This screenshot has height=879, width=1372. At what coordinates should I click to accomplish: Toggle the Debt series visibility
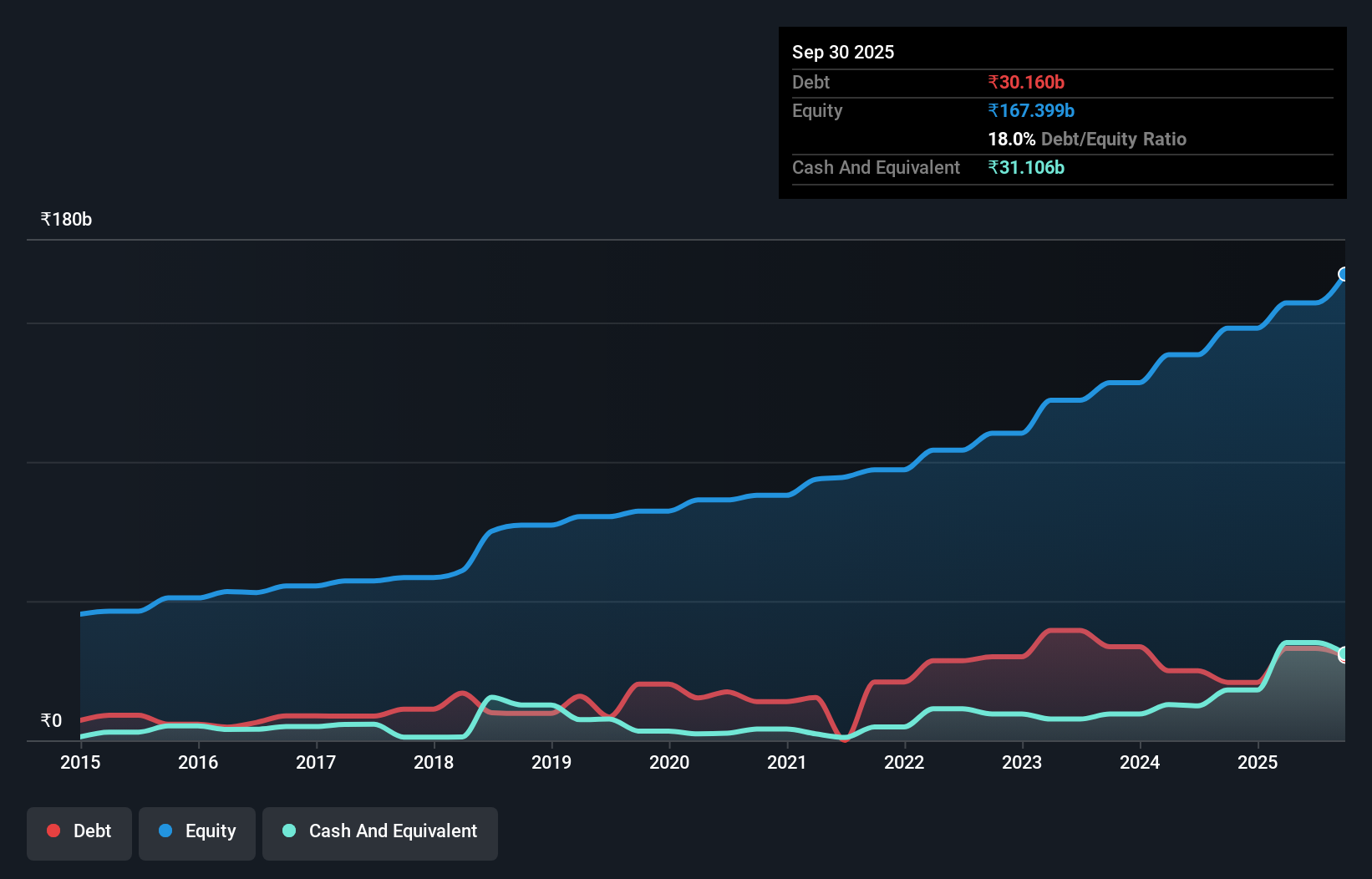pos(79,833)
